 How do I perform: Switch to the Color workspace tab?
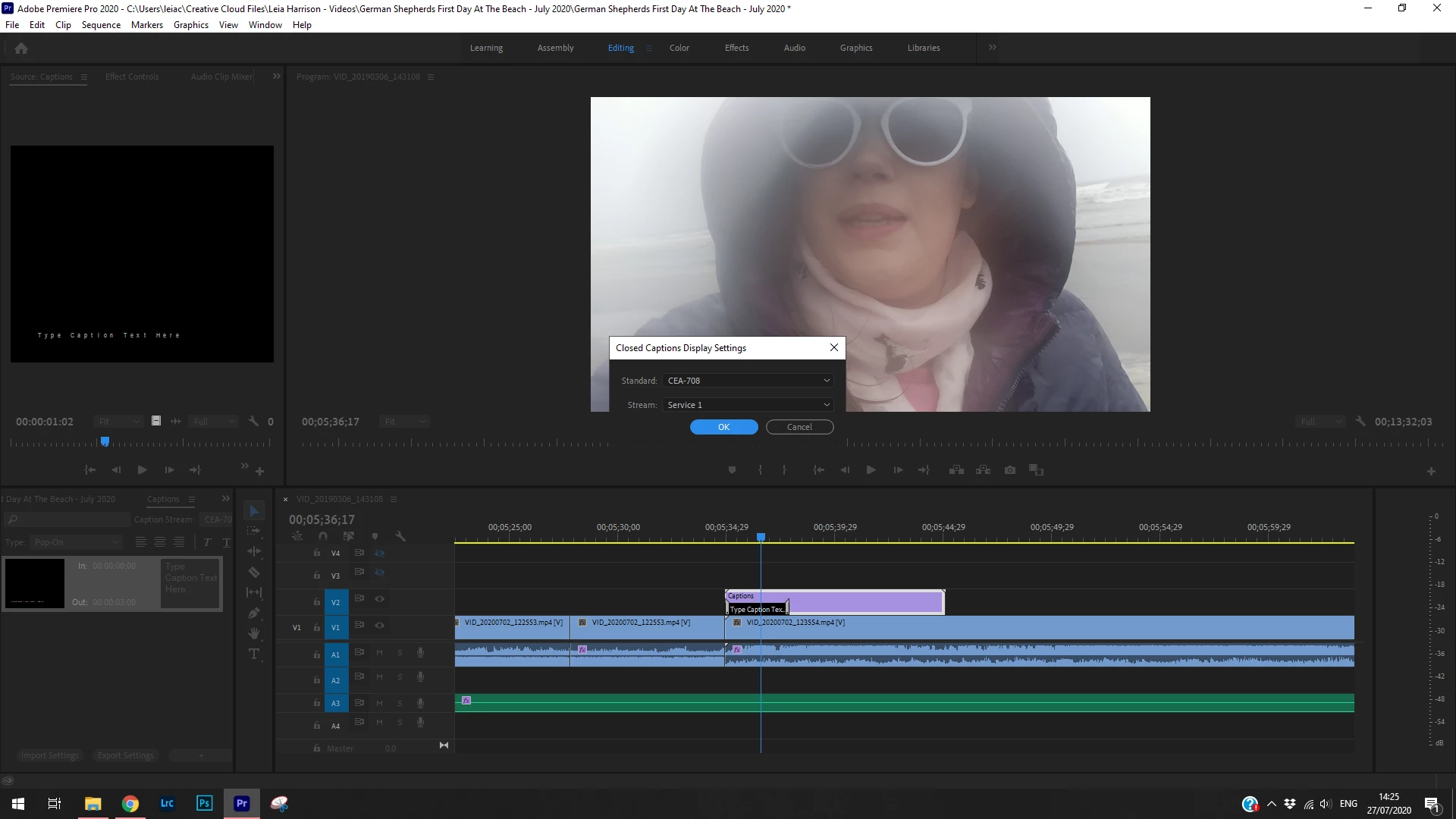click(x=679, y=48)
